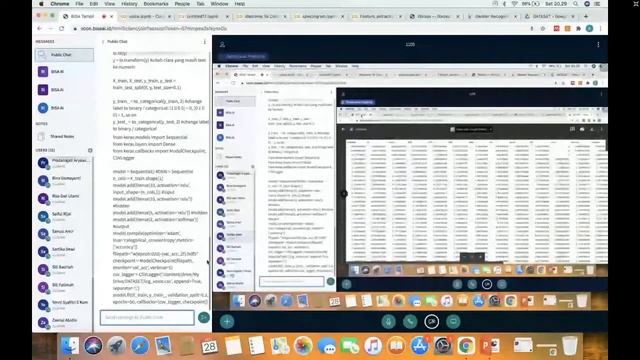The height and width of the screenshot is (360, 640).
Task: Switch to the DATASET browser tab
Action: tap(550, 16)
